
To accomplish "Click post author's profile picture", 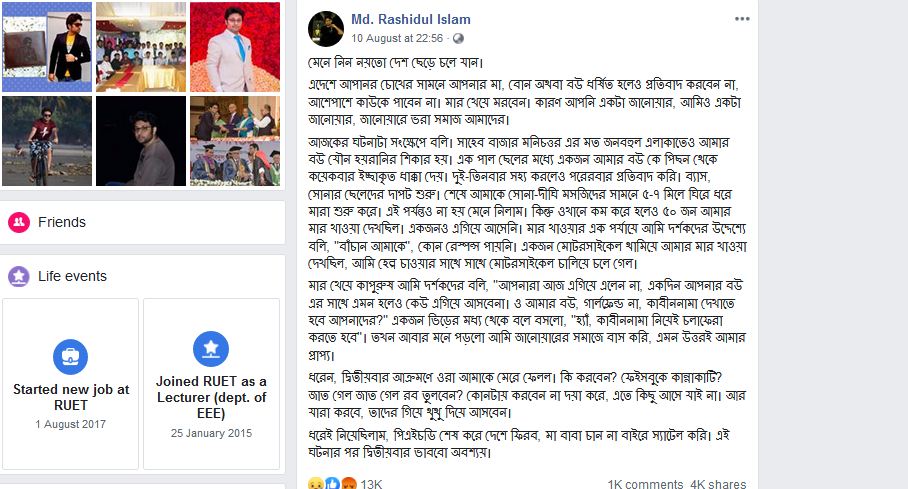I will 326,29.
